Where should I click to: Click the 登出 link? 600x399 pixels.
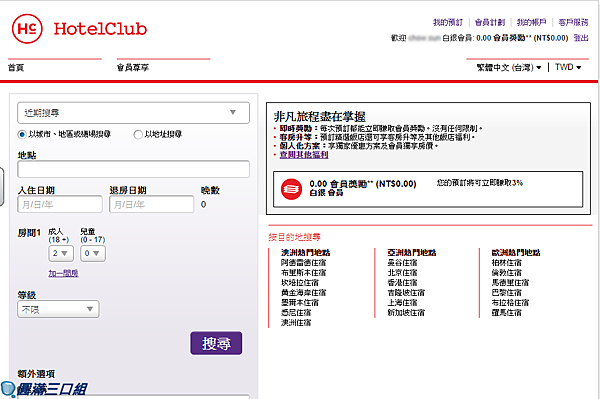click(581, 37)
